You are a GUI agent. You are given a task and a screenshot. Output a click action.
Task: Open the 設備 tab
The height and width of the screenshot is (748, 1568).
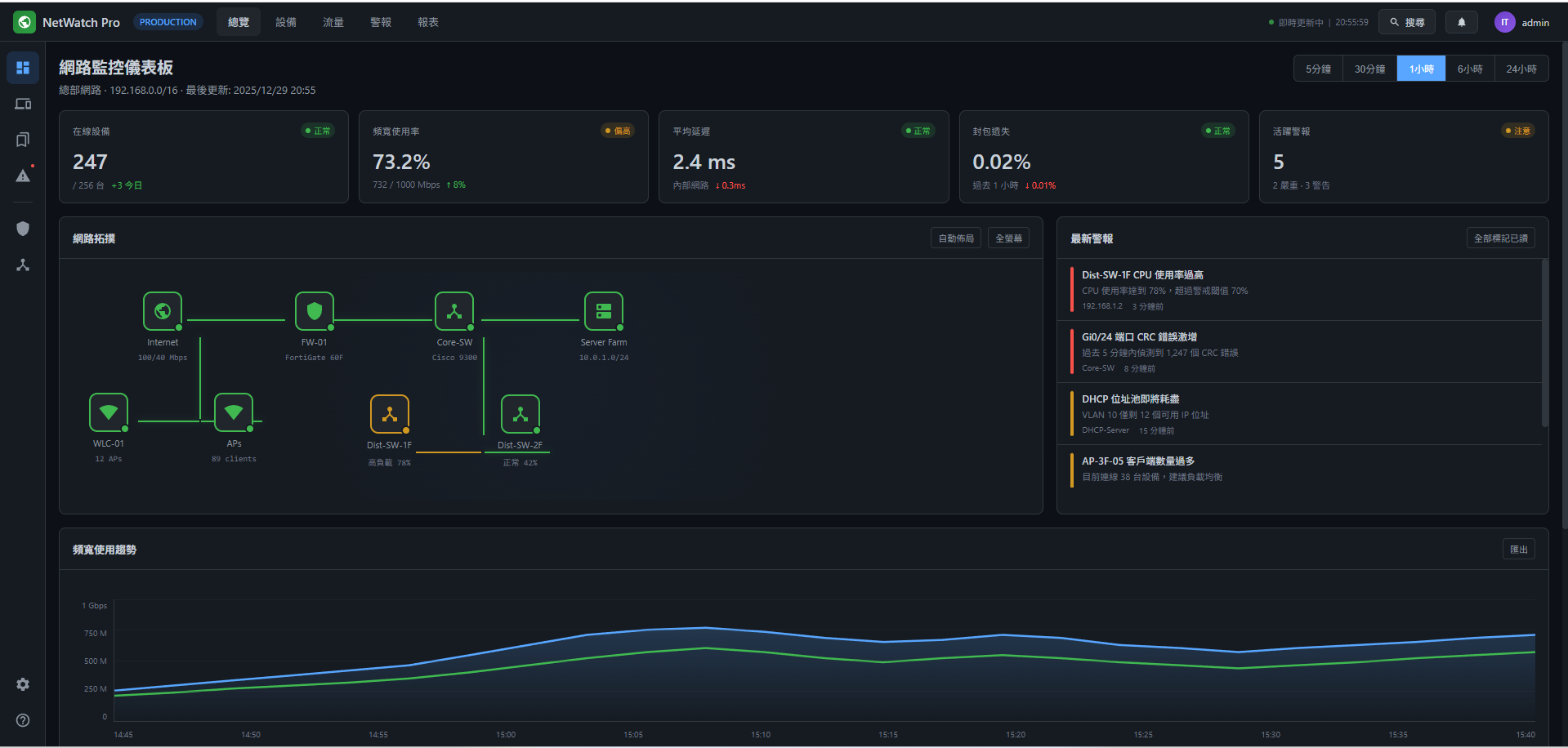[x=286, y=23]
